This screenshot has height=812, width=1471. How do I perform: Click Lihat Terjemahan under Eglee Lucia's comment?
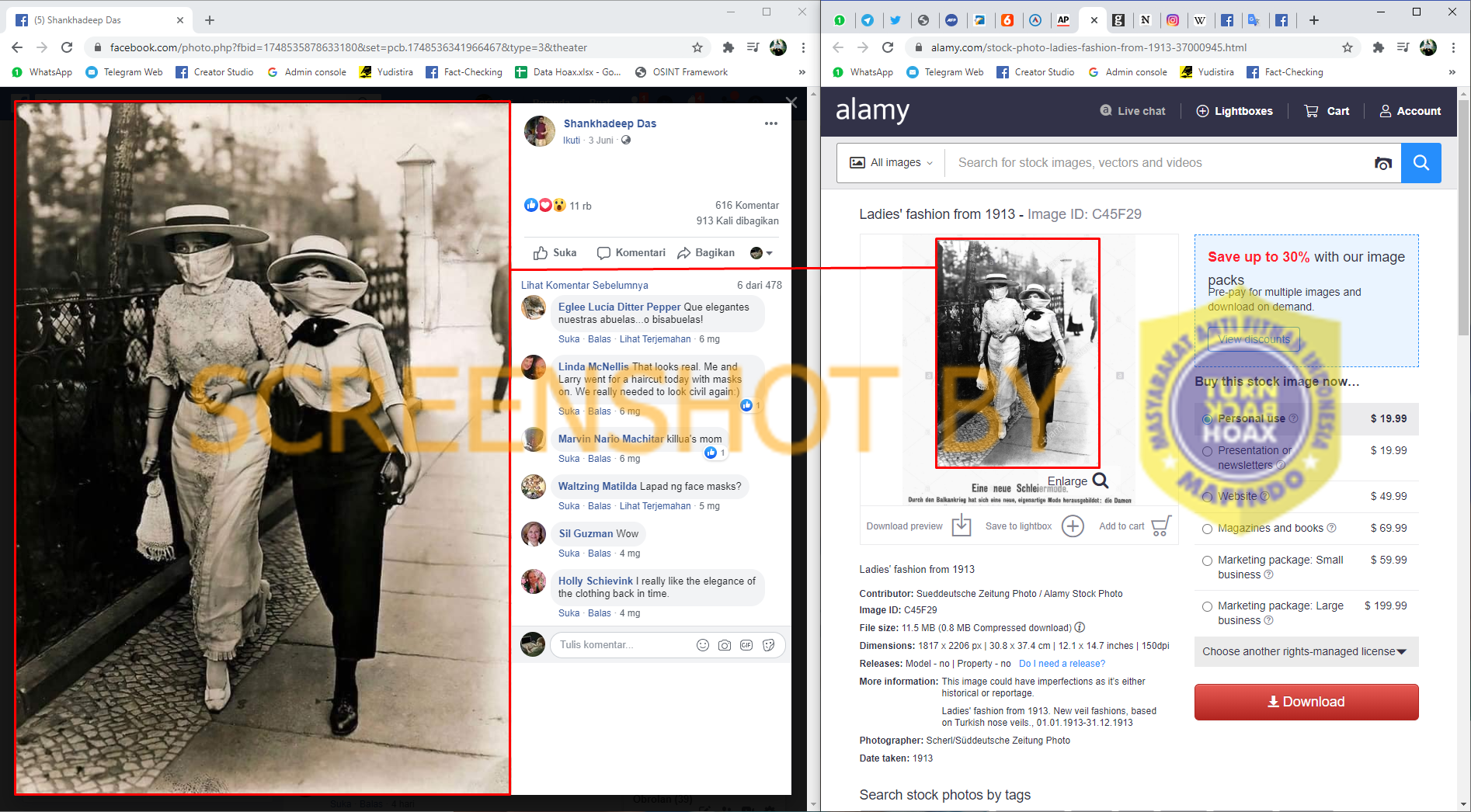pos(655,339)
